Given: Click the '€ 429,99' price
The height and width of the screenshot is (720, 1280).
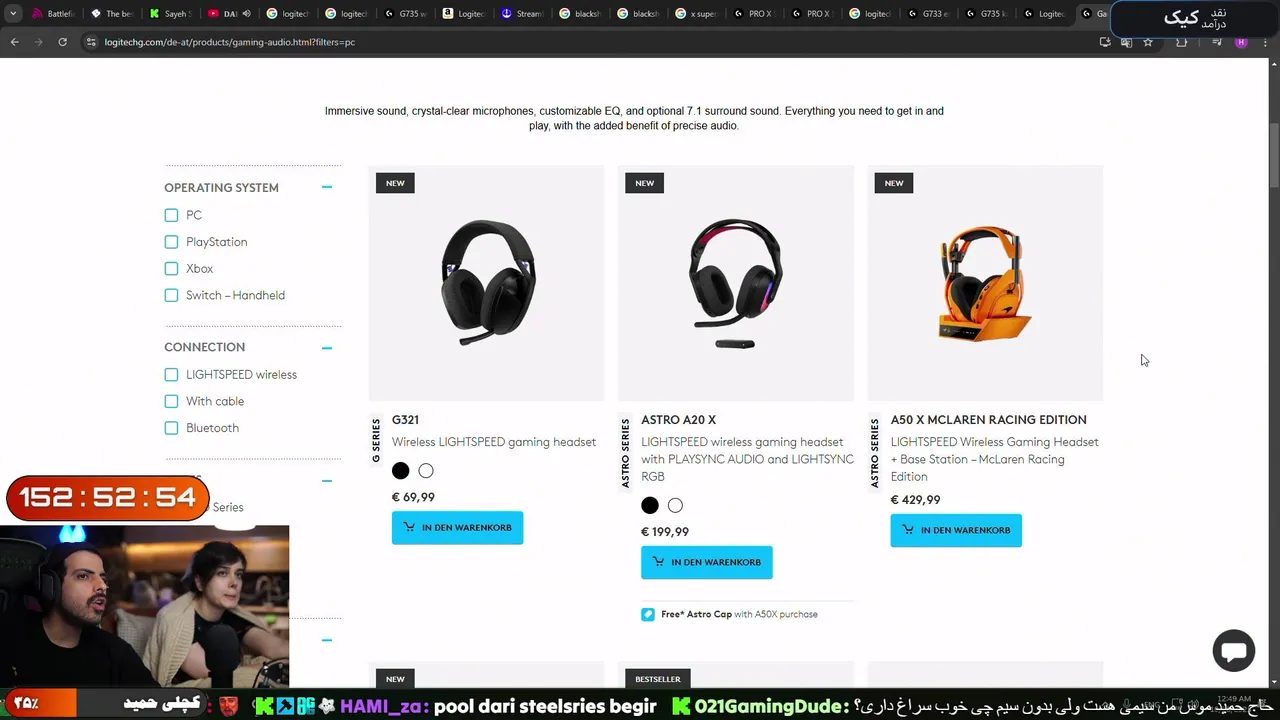Looking at the screenshot, I should pyautogui.click(x=915, y=500).
